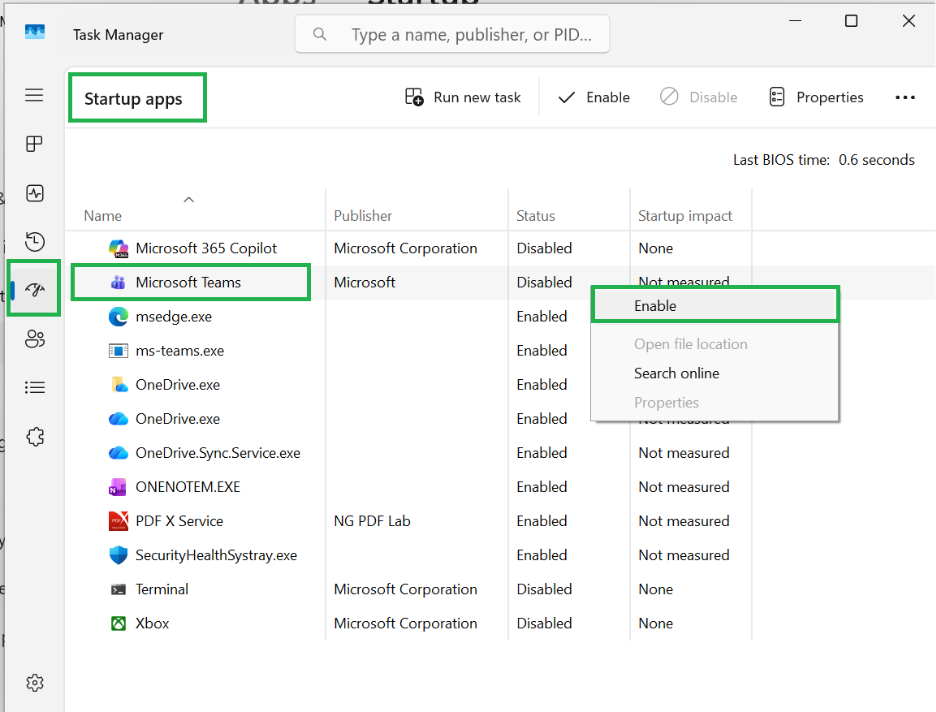Select the Microsoft 365 Copilot row name
This screenshot has width=936, height=712.
click(x=206, y=248)
